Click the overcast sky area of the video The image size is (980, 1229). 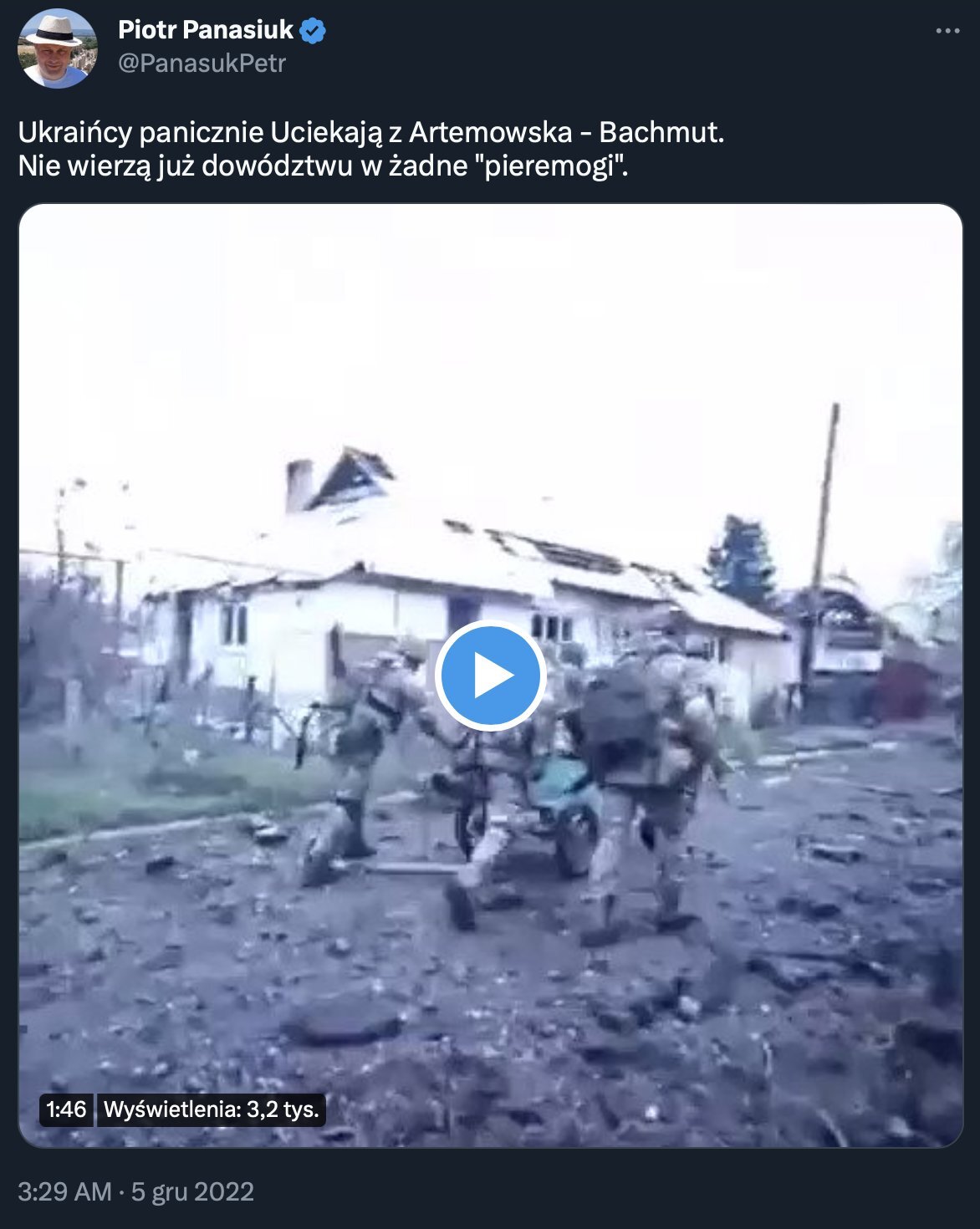pos(490,334)
